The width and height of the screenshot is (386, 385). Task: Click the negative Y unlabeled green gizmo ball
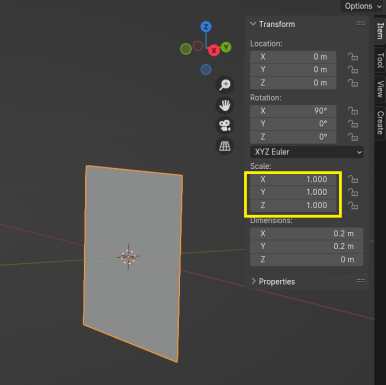click(x=186, y=49)
